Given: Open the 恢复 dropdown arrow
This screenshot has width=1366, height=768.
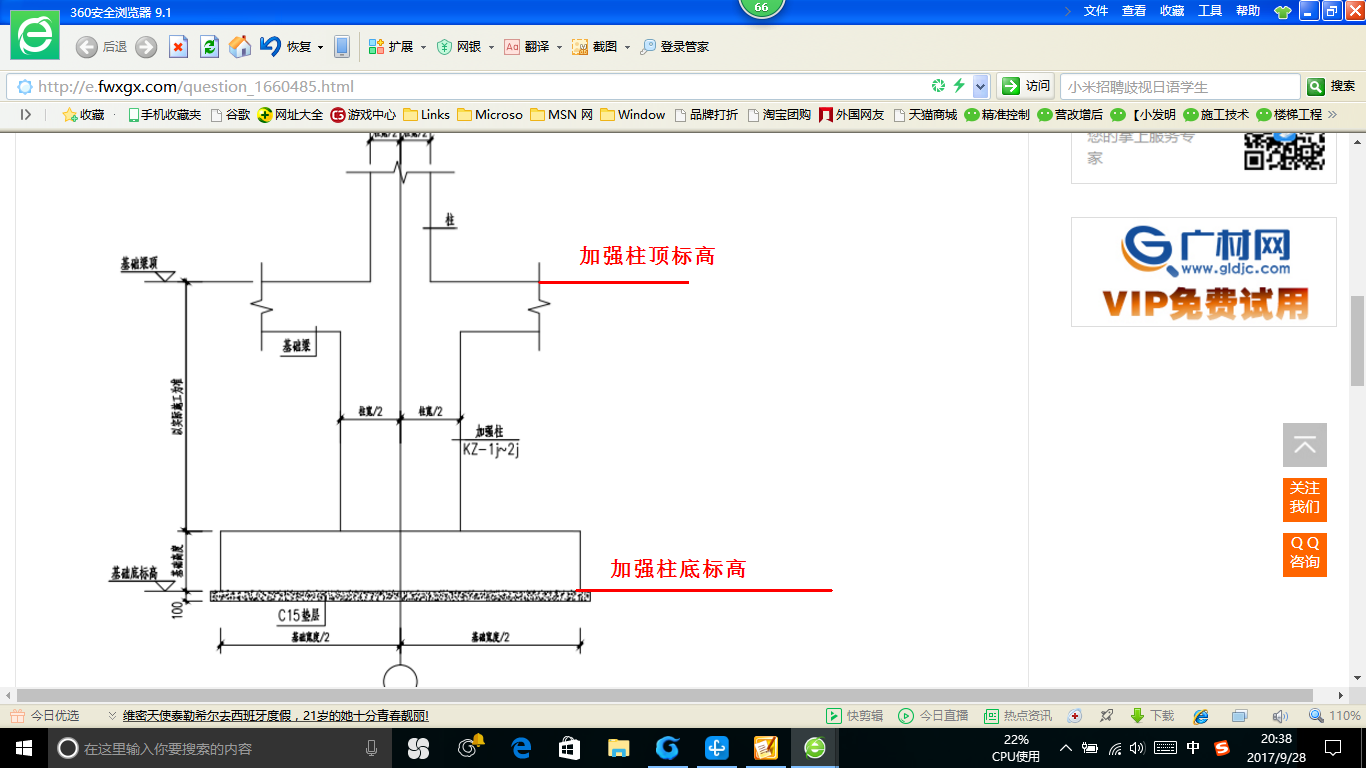Looking at the screenshot, I should point(320,47).
